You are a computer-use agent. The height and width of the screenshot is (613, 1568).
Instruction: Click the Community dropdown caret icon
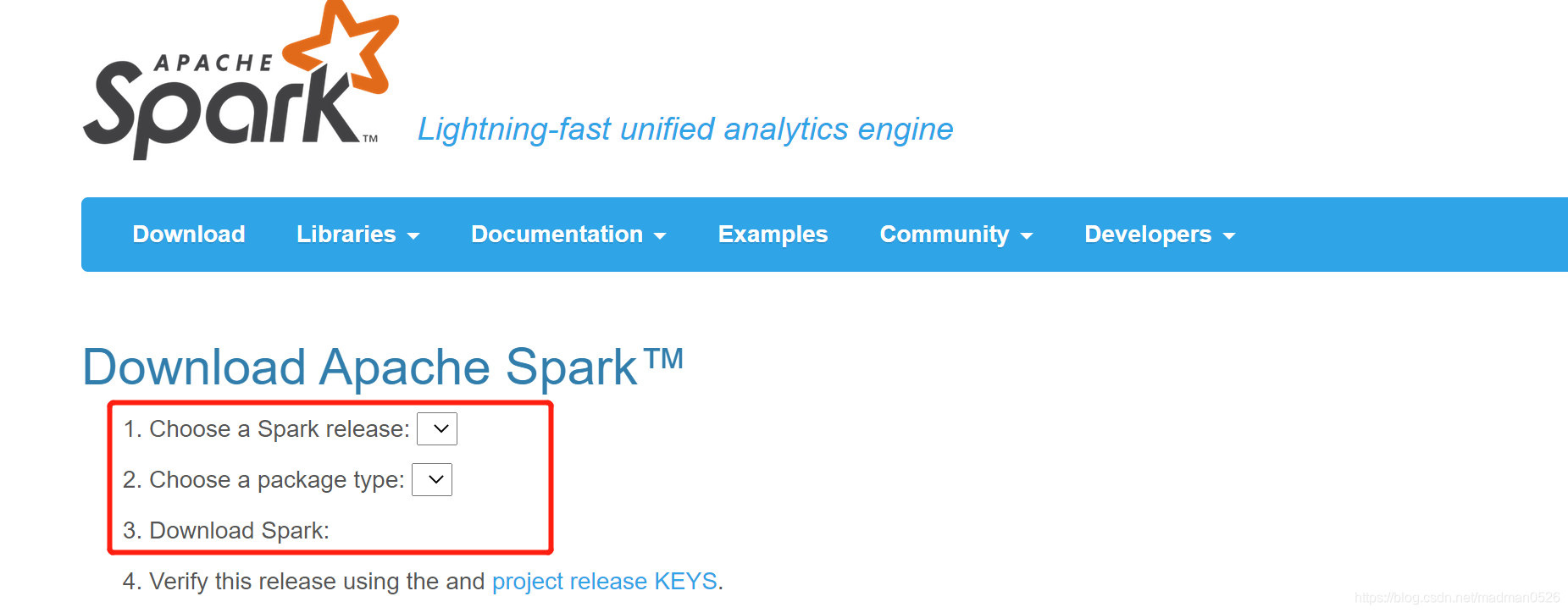(1026, 237)
